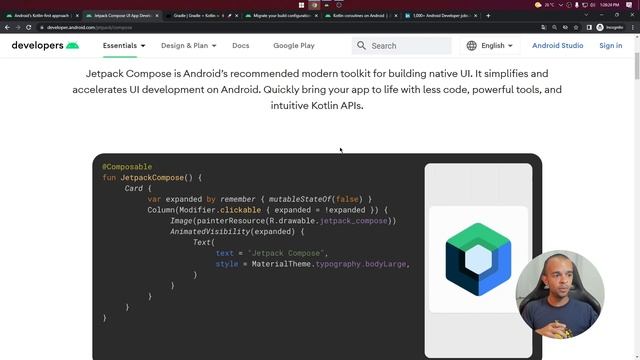Click 'AnimatedVisibility(expanded)' code line
This screenshot has width=640, height=360.
pyautogui.click(x=232, y=231)
